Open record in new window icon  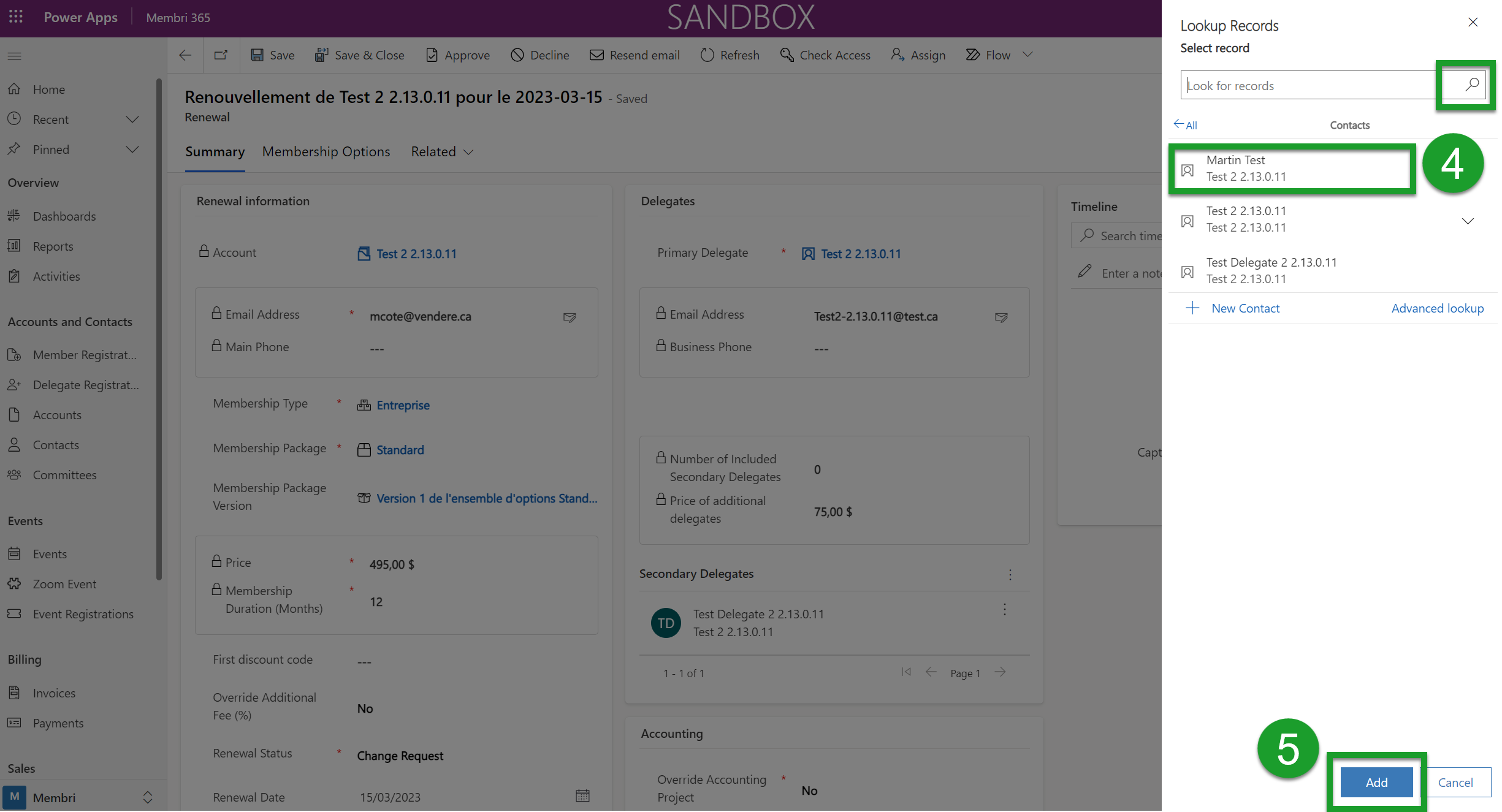[x=221, y=55]
